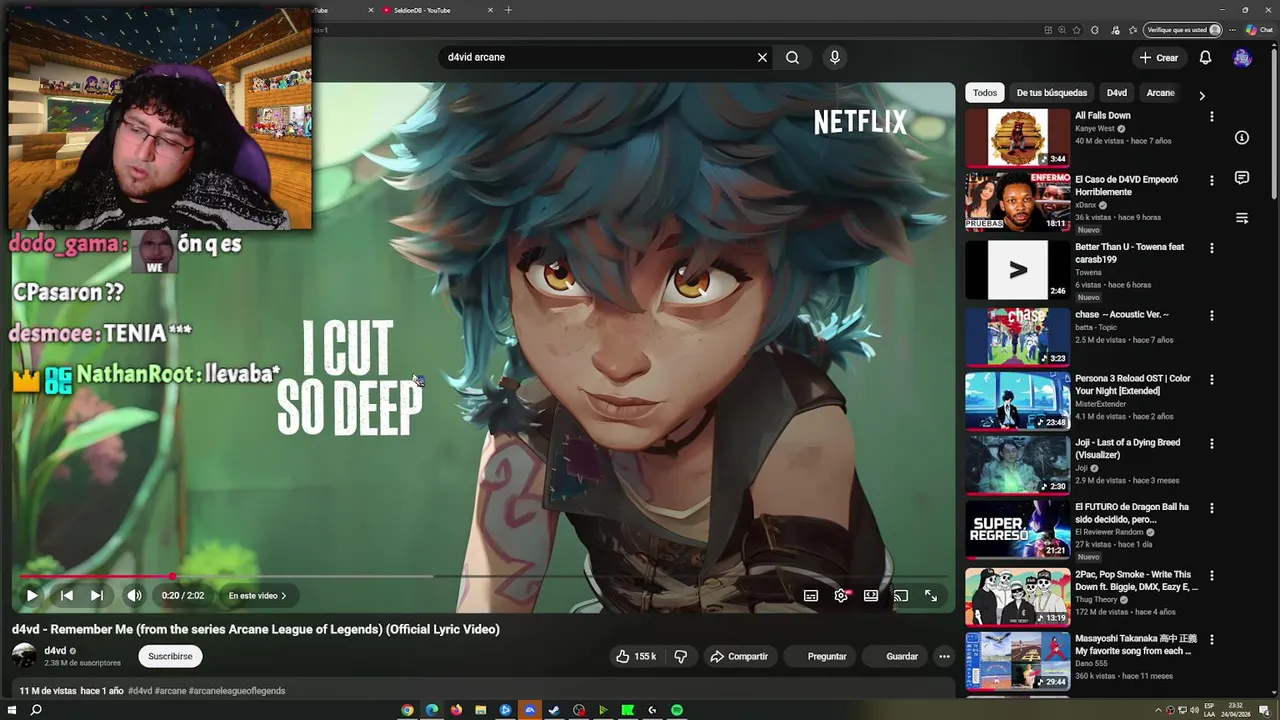The image size is (1280, 720).
Task: Open the Copilot Chat button
Action: [1260, 30]
